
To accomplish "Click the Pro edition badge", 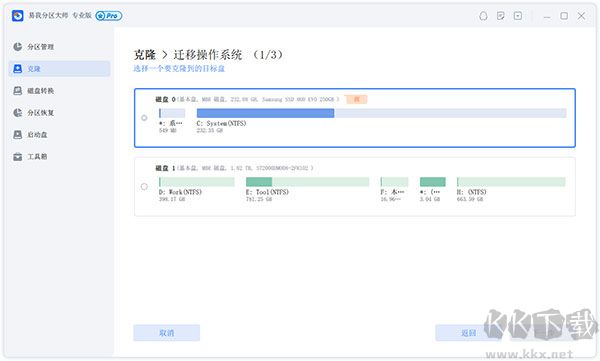I will click(109, 16).
